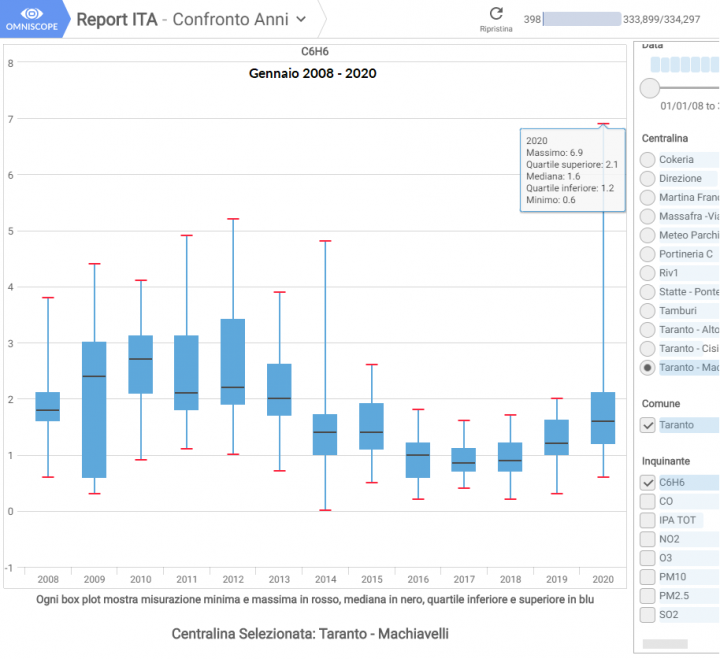Select the Tamburi station radio button
Viewport: 720px width, 659px height.
tap(648, 311)
